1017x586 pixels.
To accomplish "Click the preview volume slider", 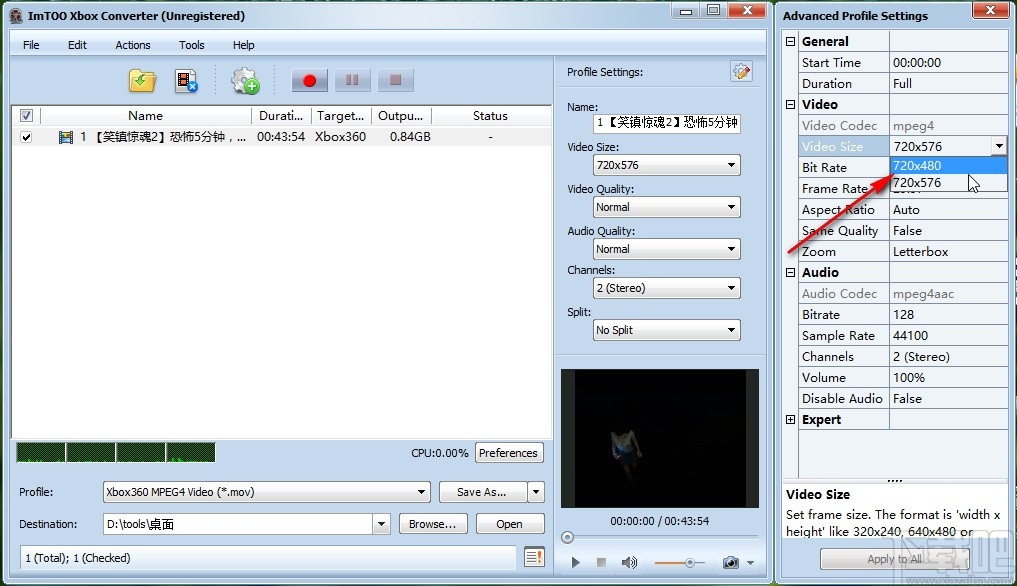I will [x=680, y=563].
